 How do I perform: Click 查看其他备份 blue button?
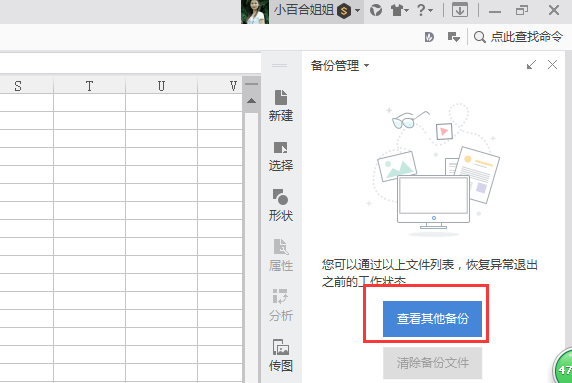coord(432,319)
